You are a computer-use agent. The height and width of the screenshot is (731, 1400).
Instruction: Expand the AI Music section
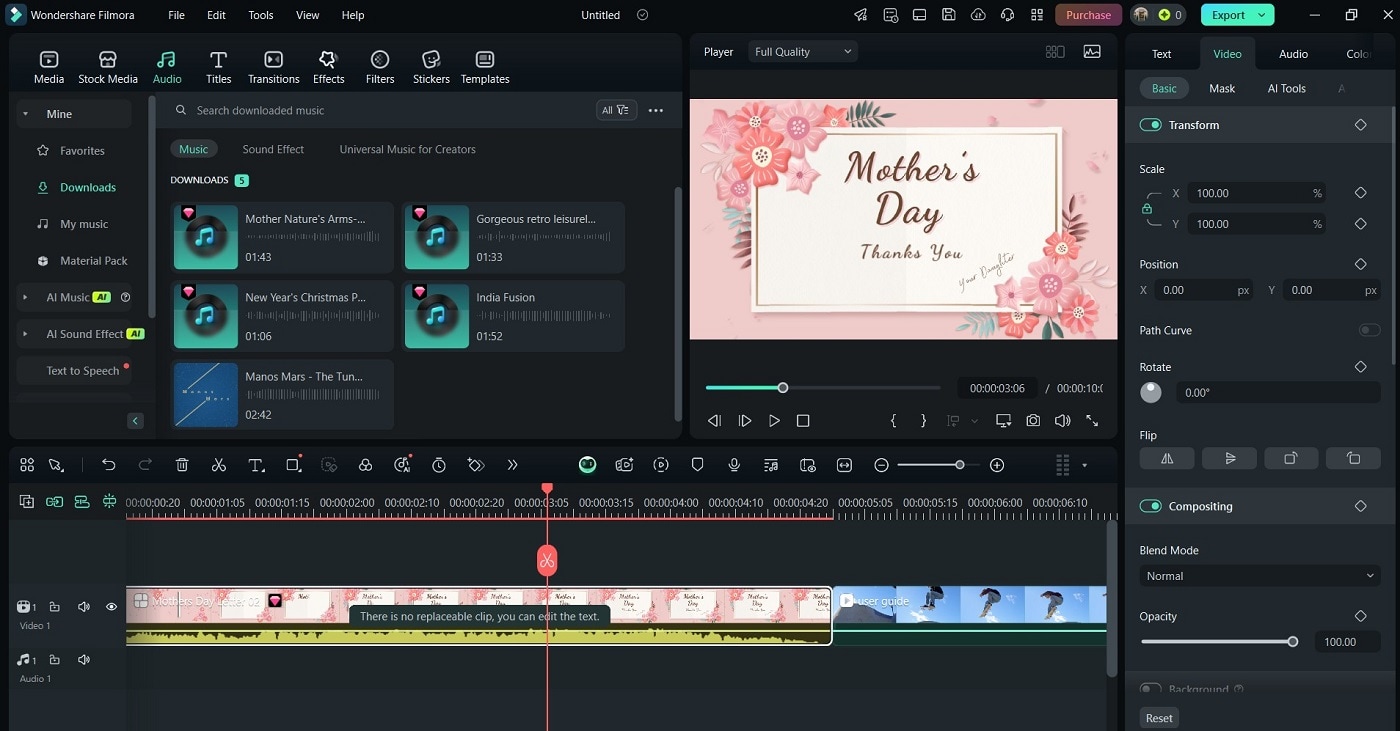point(25,297)
